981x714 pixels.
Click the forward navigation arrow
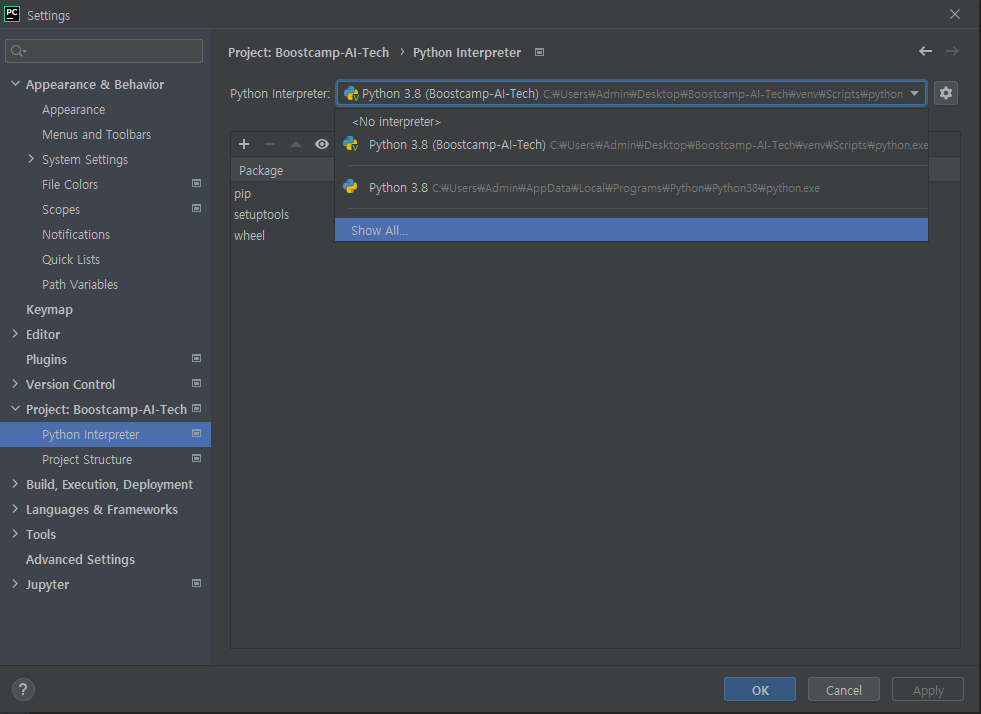tap(952, 51)
